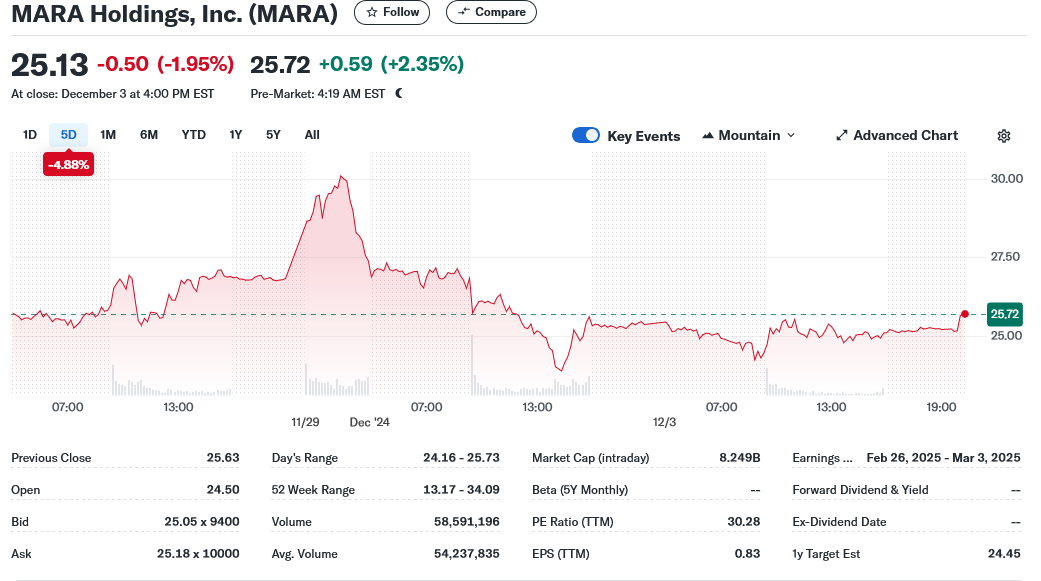1041x581 pixels.
Task: Click Market Cap value 8.249B
Action: 740,457
